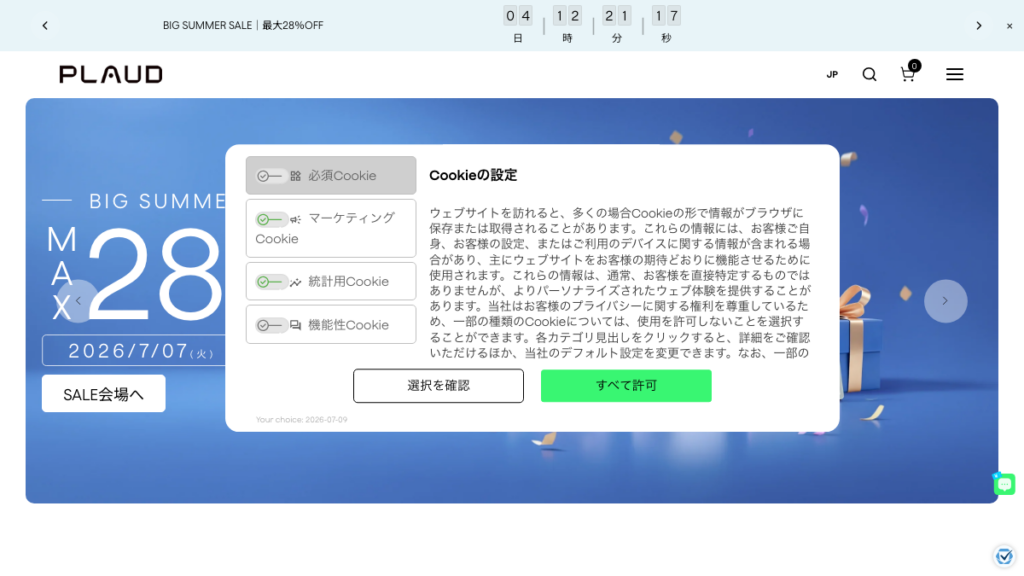Go back to previous hero slide
Viewport: 1024px width, 576px height.
78,301
